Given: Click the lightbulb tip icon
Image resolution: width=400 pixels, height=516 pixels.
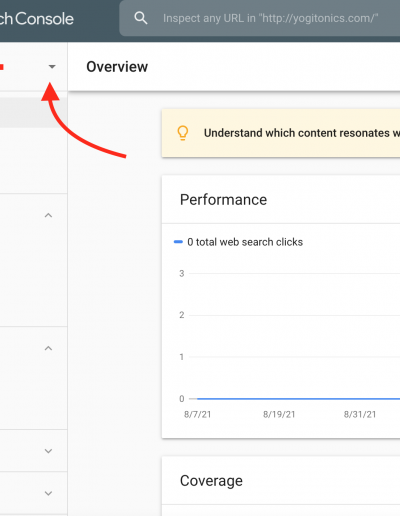Looking at the screenshot, I should click(183, 133).
